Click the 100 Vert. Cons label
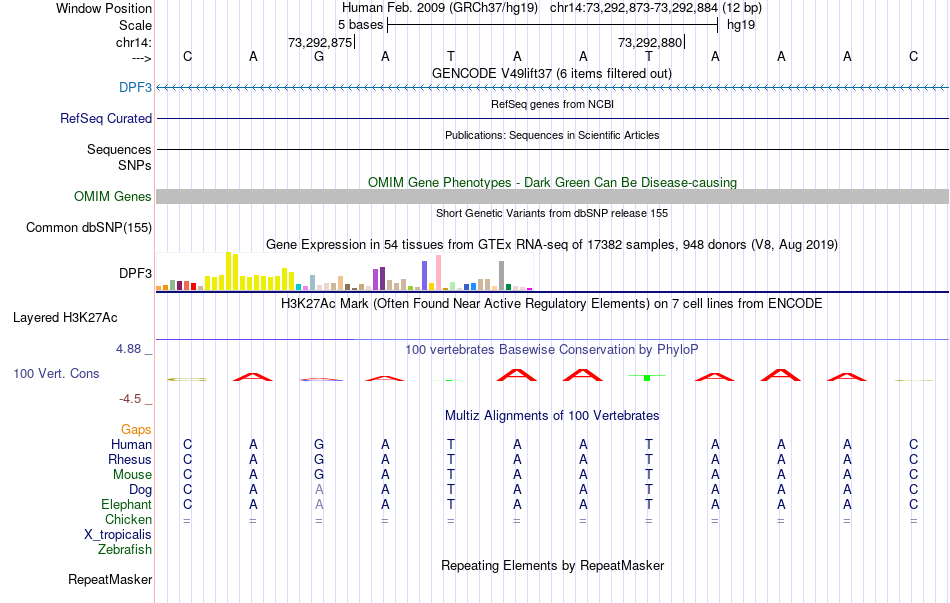Viewport: 950px width, 603px height. 56,373
